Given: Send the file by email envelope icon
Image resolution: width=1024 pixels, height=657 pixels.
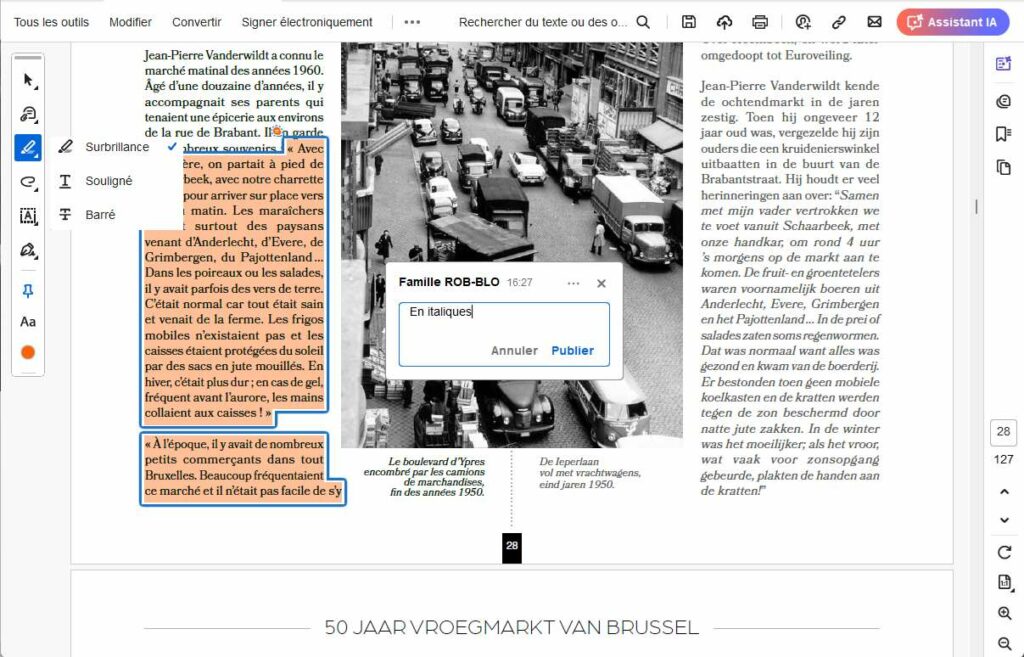Looking at the screenshot, I should 874,22.
